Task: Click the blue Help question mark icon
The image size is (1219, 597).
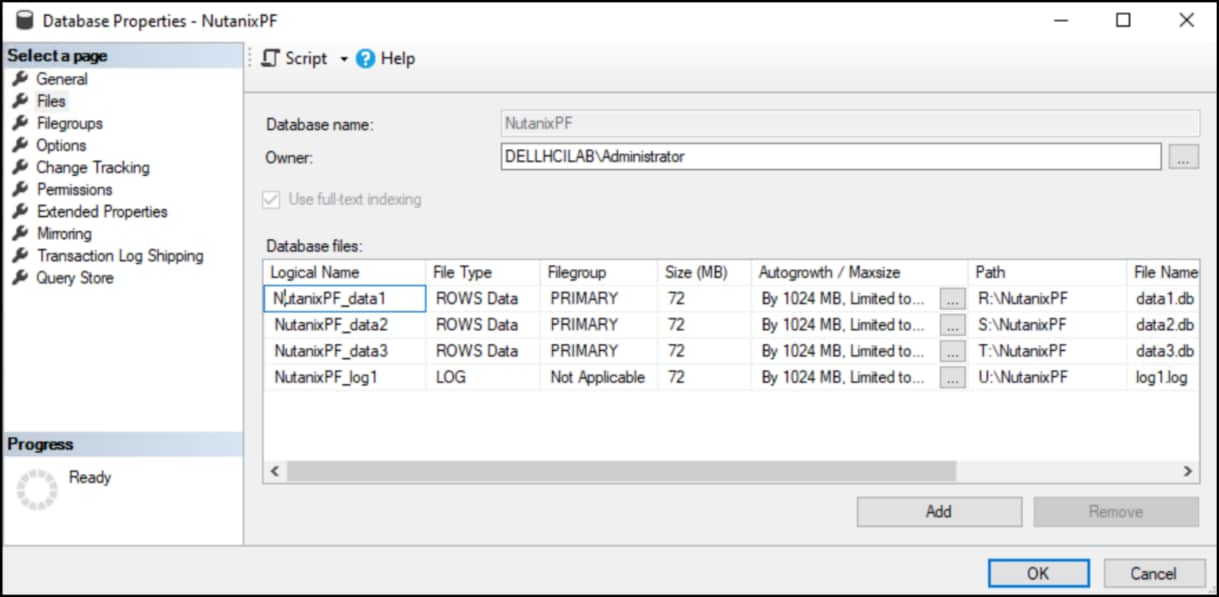Action: pyautogui.click(x=366, y=58)
